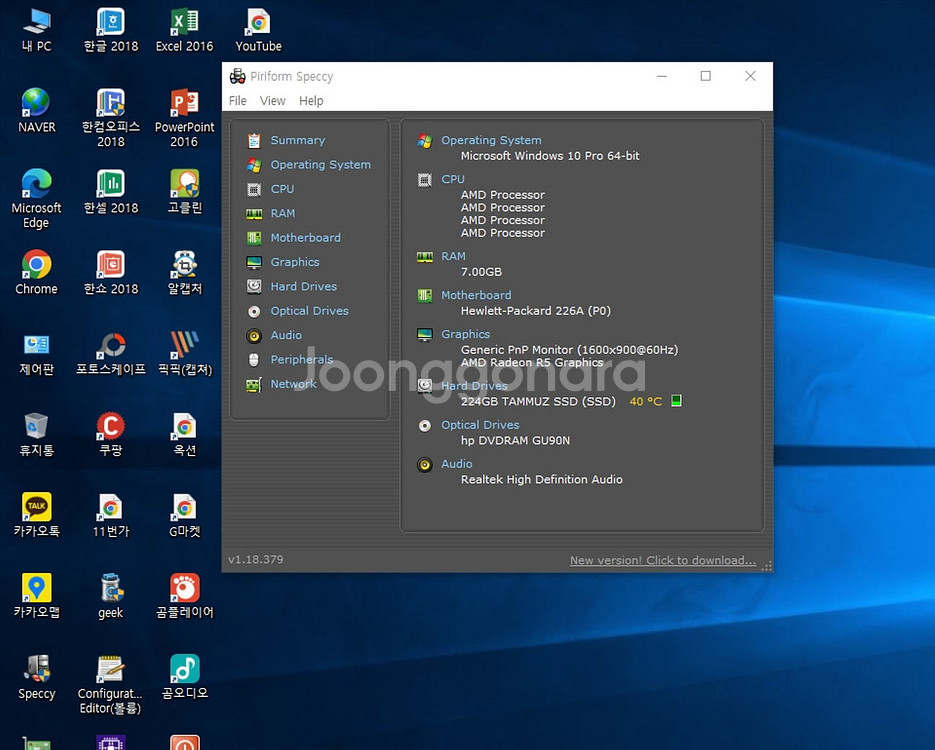
Task: Launch the 알캡처 capture tool icon
Action: coord(185,273)
